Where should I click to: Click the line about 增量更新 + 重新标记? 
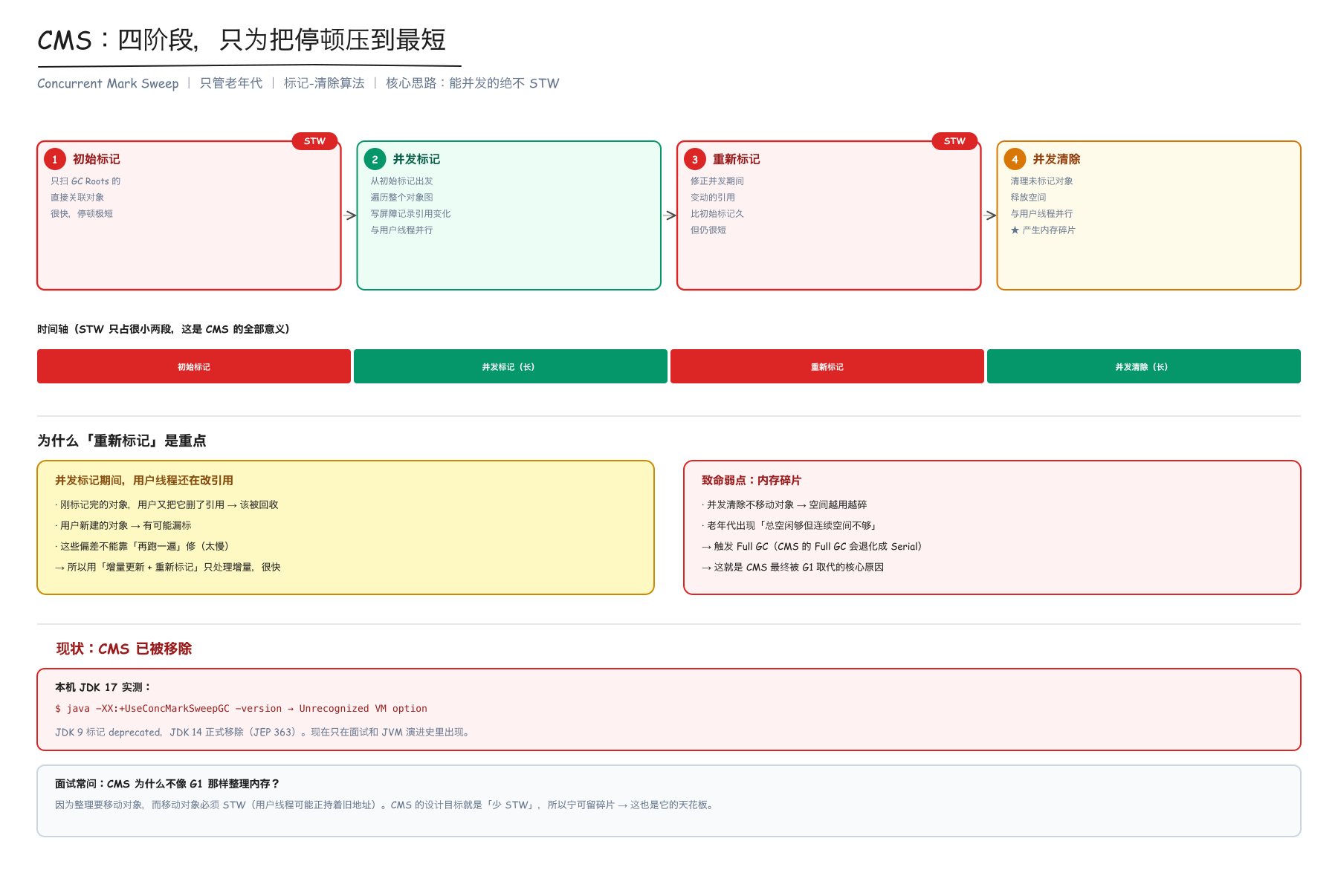coord(168,567)
